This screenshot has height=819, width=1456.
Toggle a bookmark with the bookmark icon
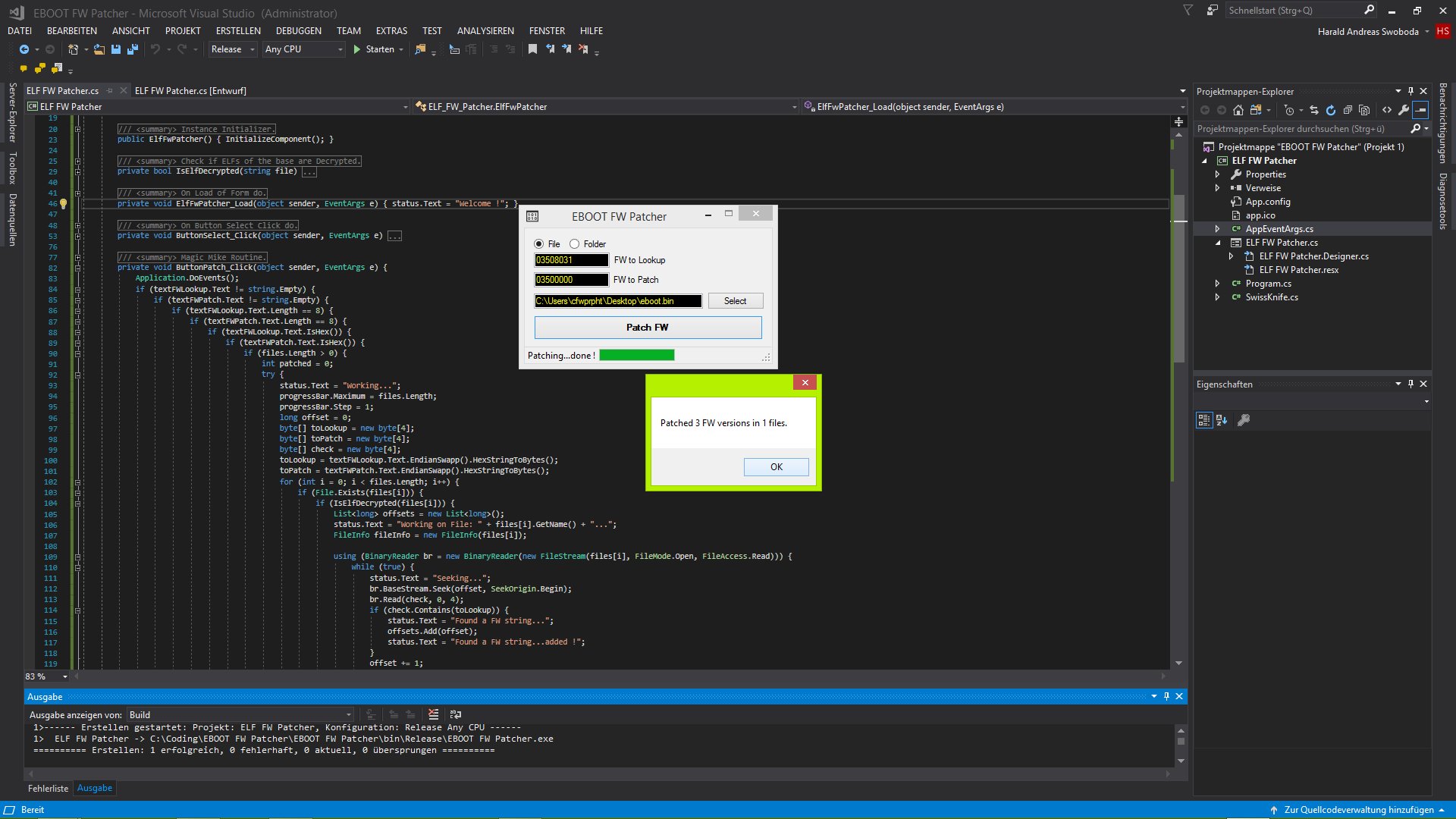[x=533, y=49]
